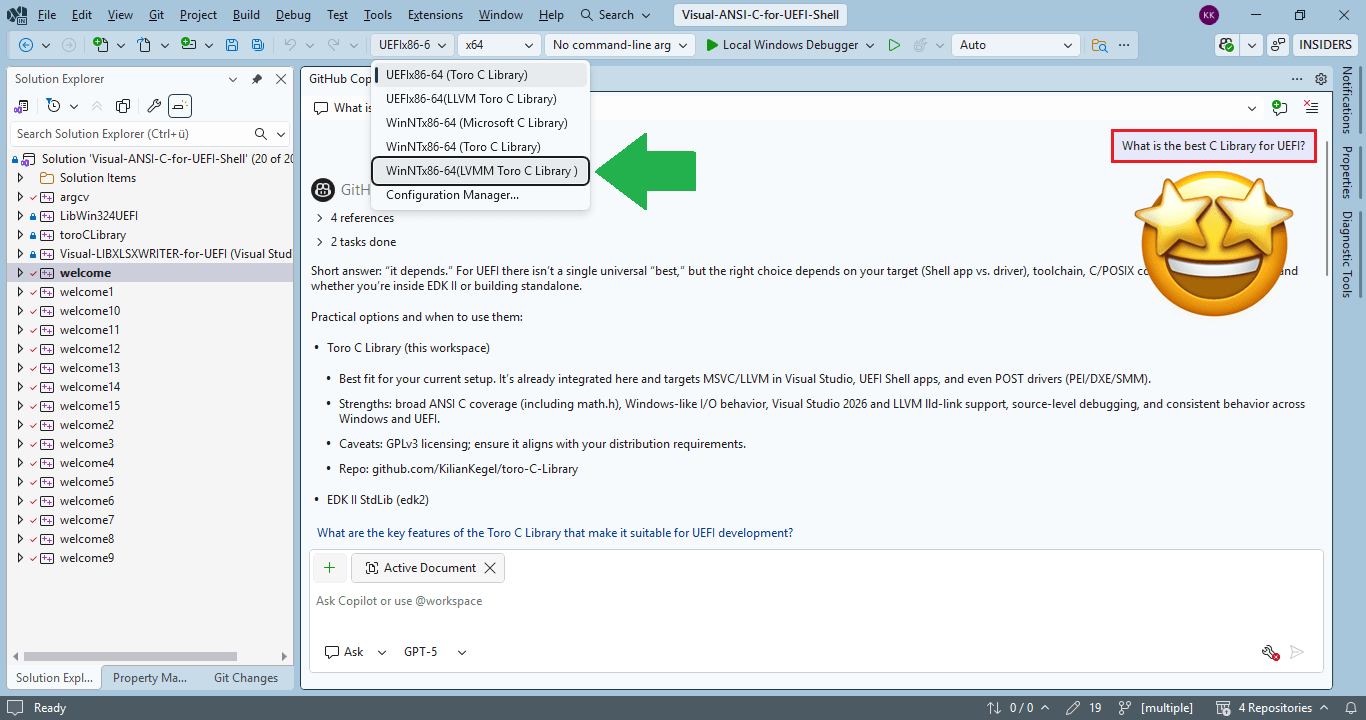The image size is (1366, 720).
Task: Start a new Copilot chat icon
Action: click(1280, 107)
